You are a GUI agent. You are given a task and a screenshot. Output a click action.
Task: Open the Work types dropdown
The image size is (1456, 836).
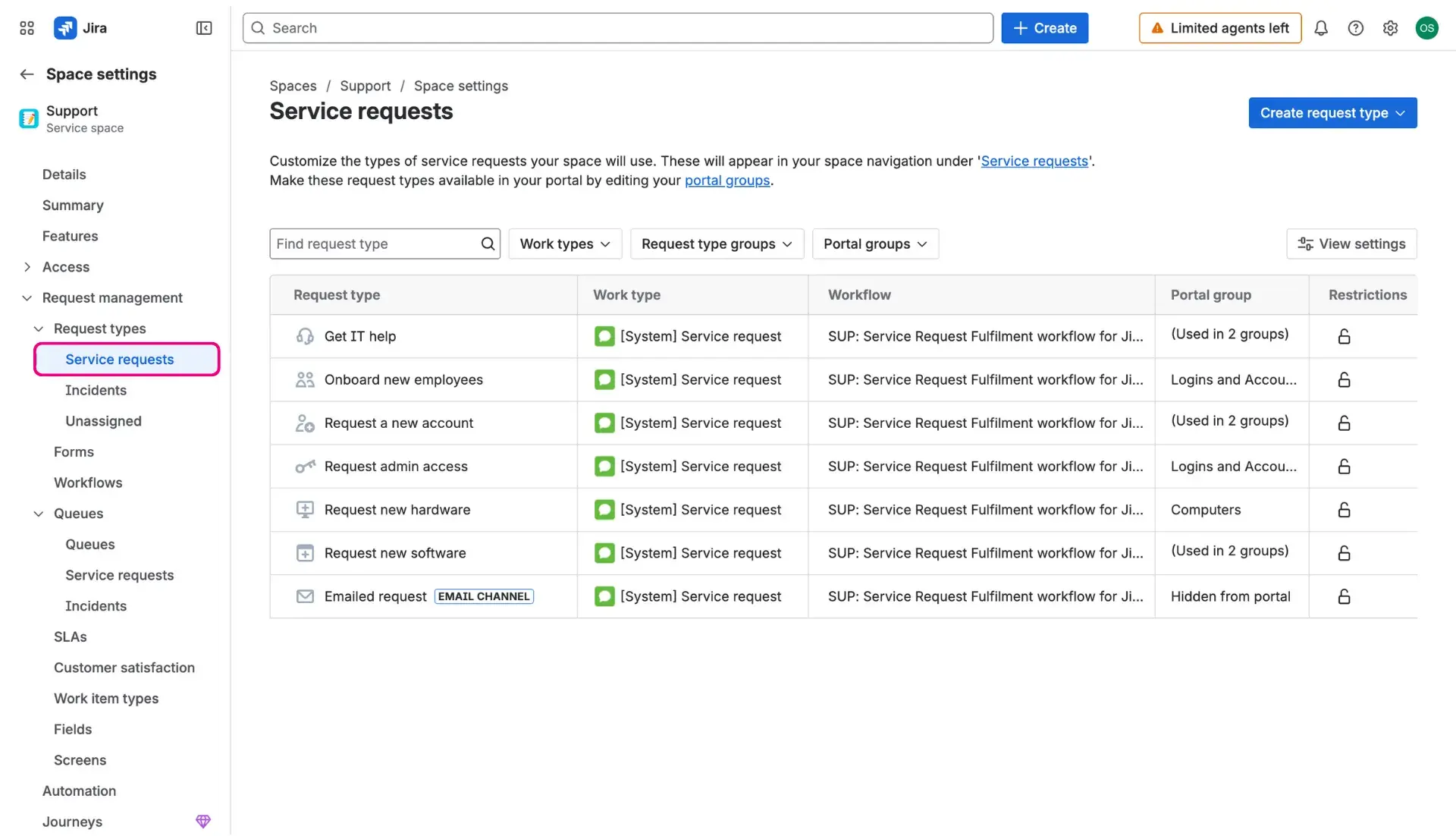pos(565,244)
